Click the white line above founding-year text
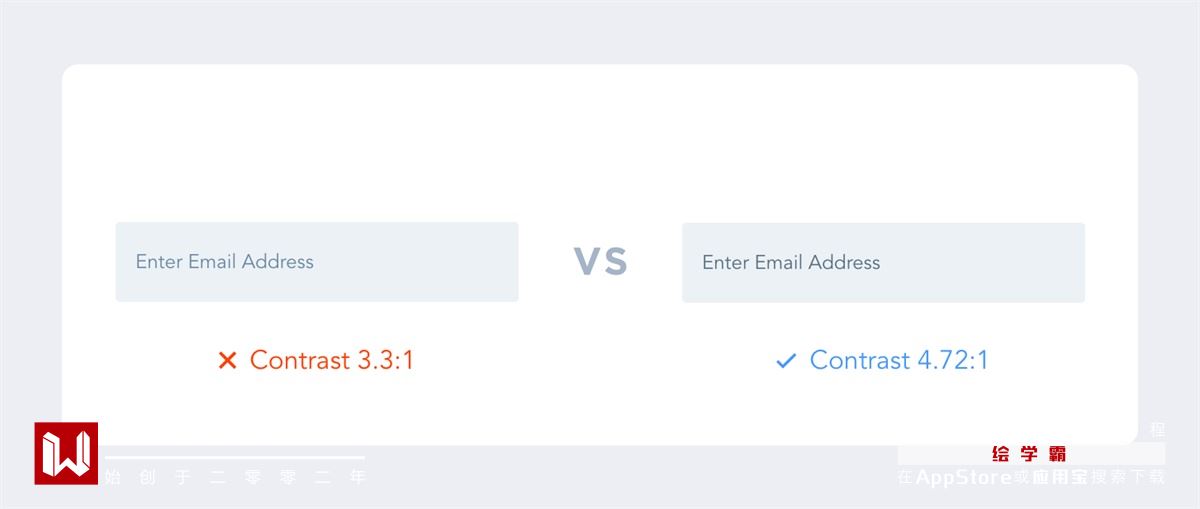 pos(236,458)
